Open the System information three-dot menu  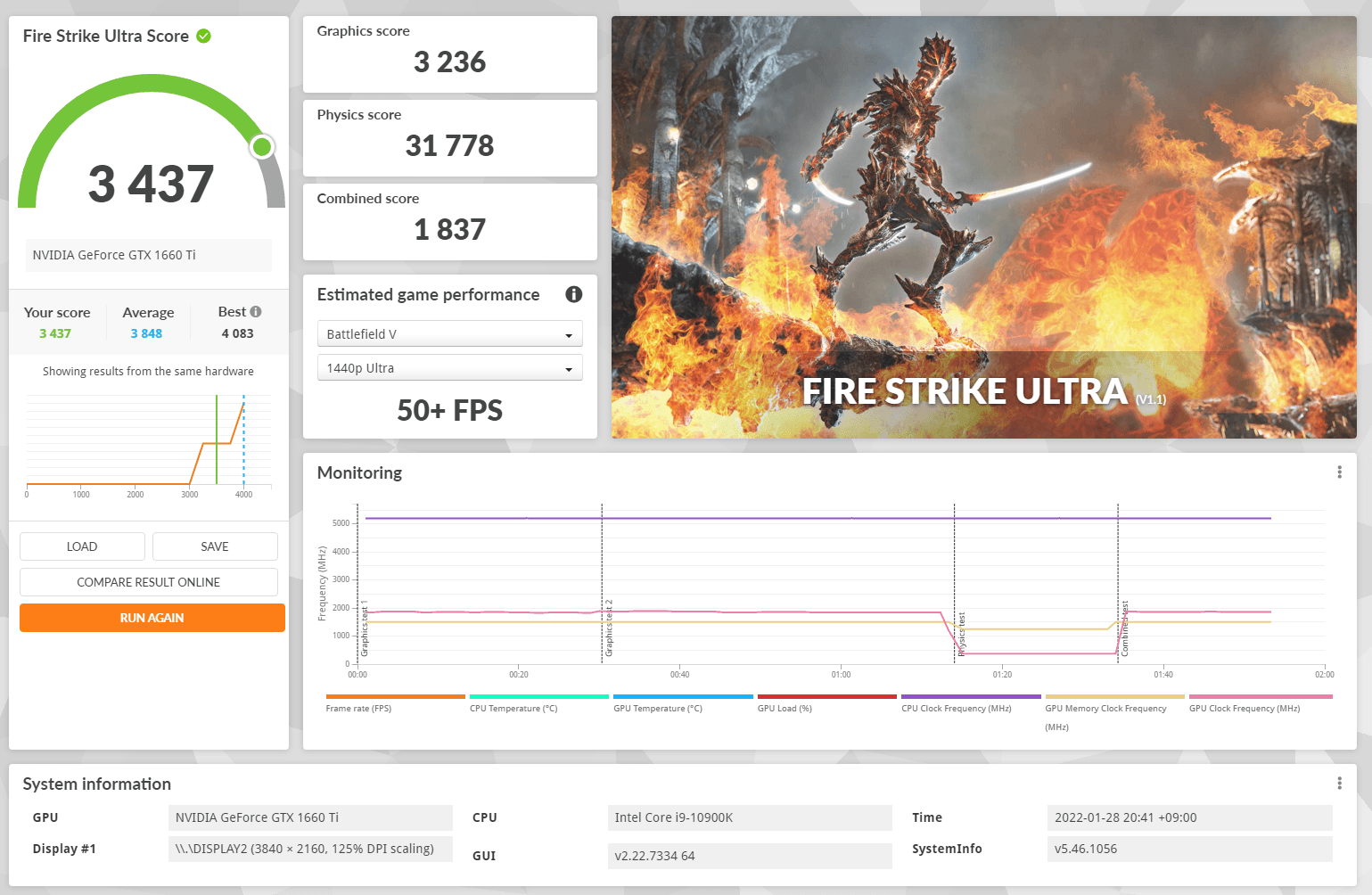pos(1339,784)
